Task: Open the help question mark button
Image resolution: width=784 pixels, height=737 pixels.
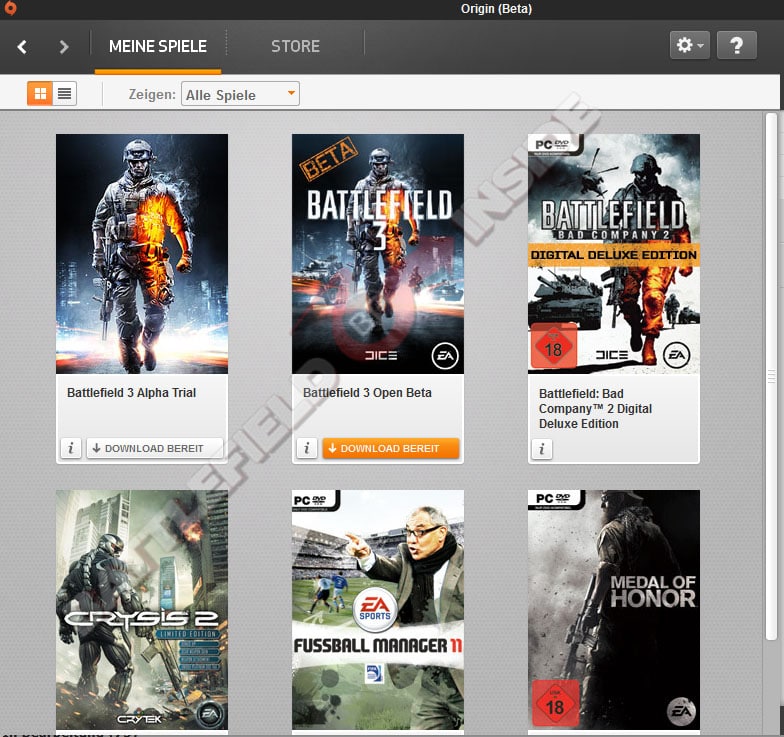Action: coord(736,45)
